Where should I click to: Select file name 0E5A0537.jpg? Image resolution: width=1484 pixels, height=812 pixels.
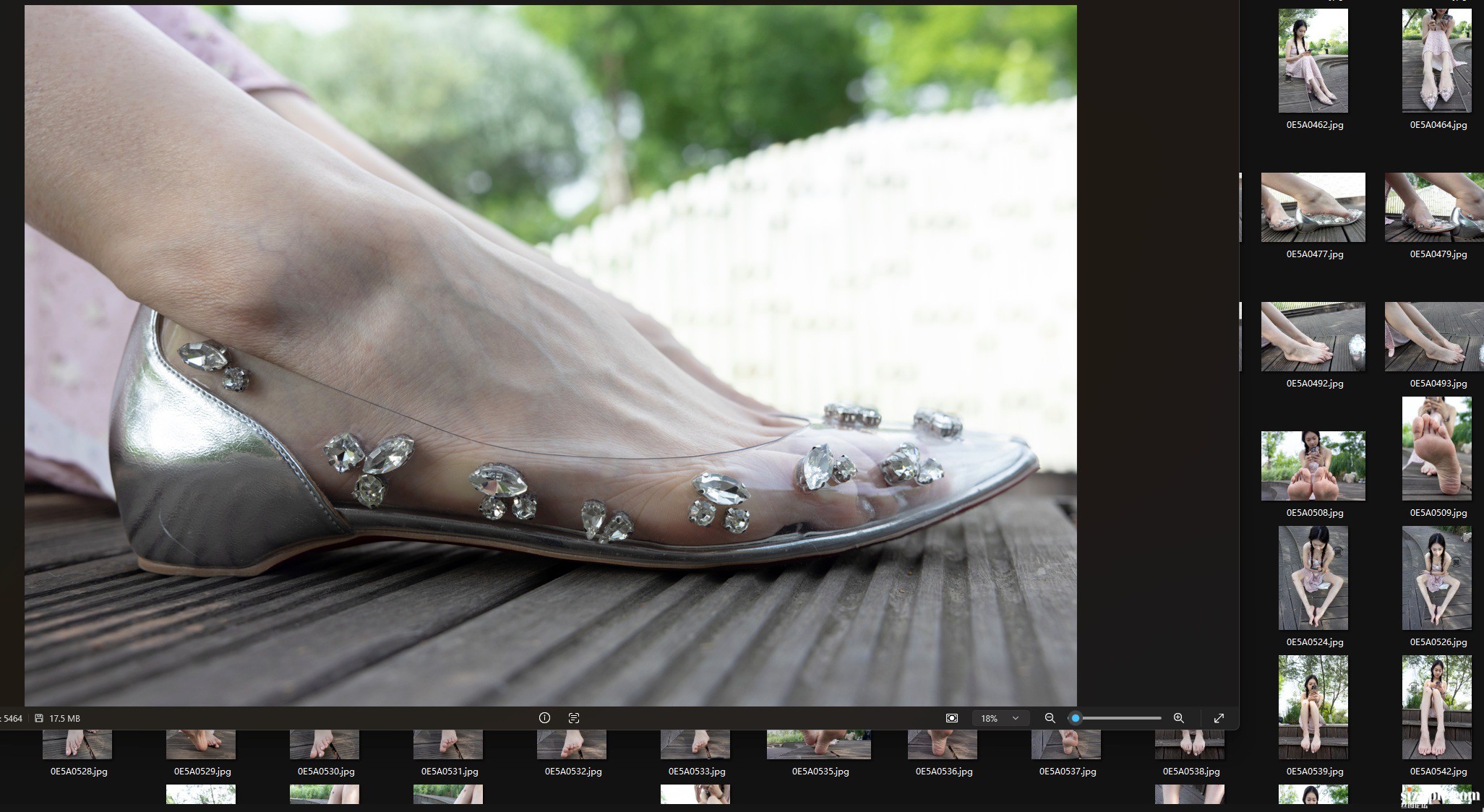[x=1068, y=772]
